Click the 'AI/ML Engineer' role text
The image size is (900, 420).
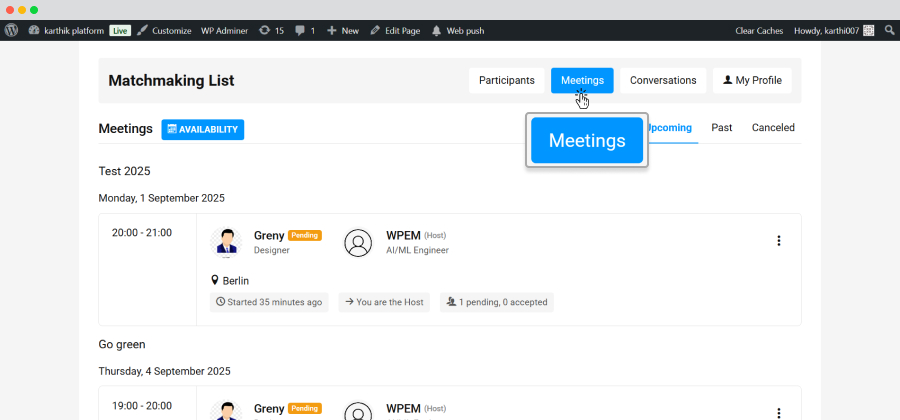[417, 250]
